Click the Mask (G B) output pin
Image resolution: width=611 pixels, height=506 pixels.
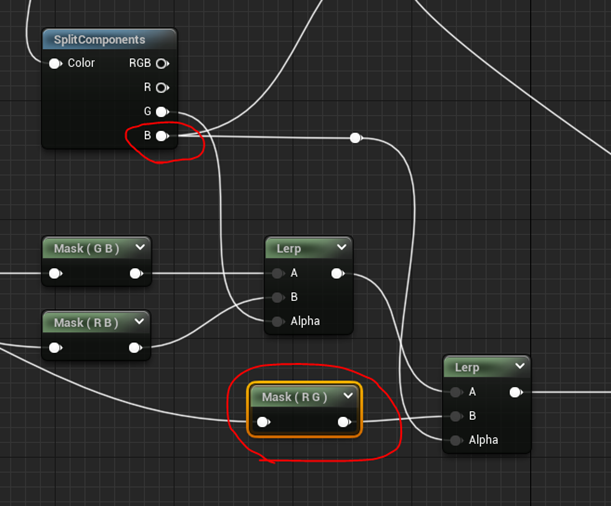click(x=136, y=273)
